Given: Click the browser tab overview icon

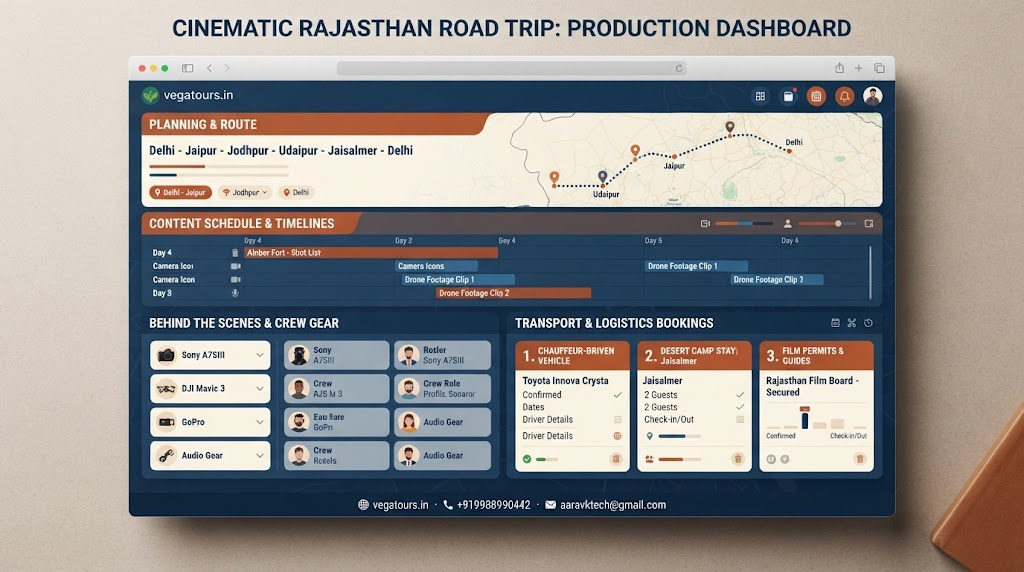Looking at the screenshot, I should point(880,68).
